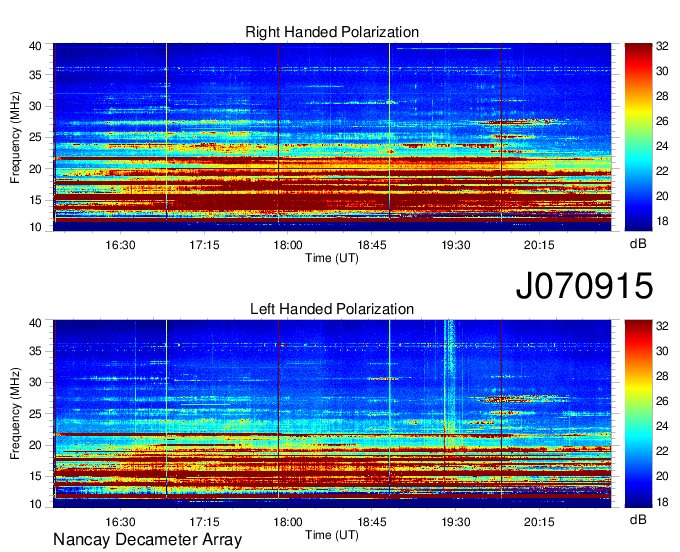680x552 pixels.
Task: Click "25" on Right Handed frequency axis
Action: click(36, 137)
